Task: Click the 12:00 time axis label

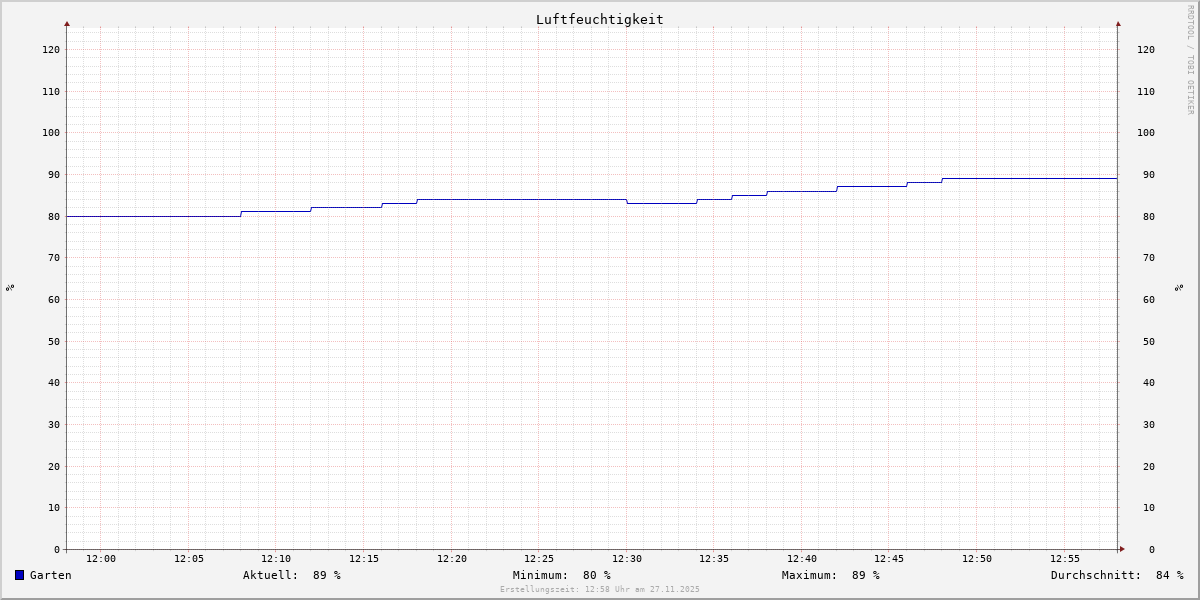Action: pos(101,558)
